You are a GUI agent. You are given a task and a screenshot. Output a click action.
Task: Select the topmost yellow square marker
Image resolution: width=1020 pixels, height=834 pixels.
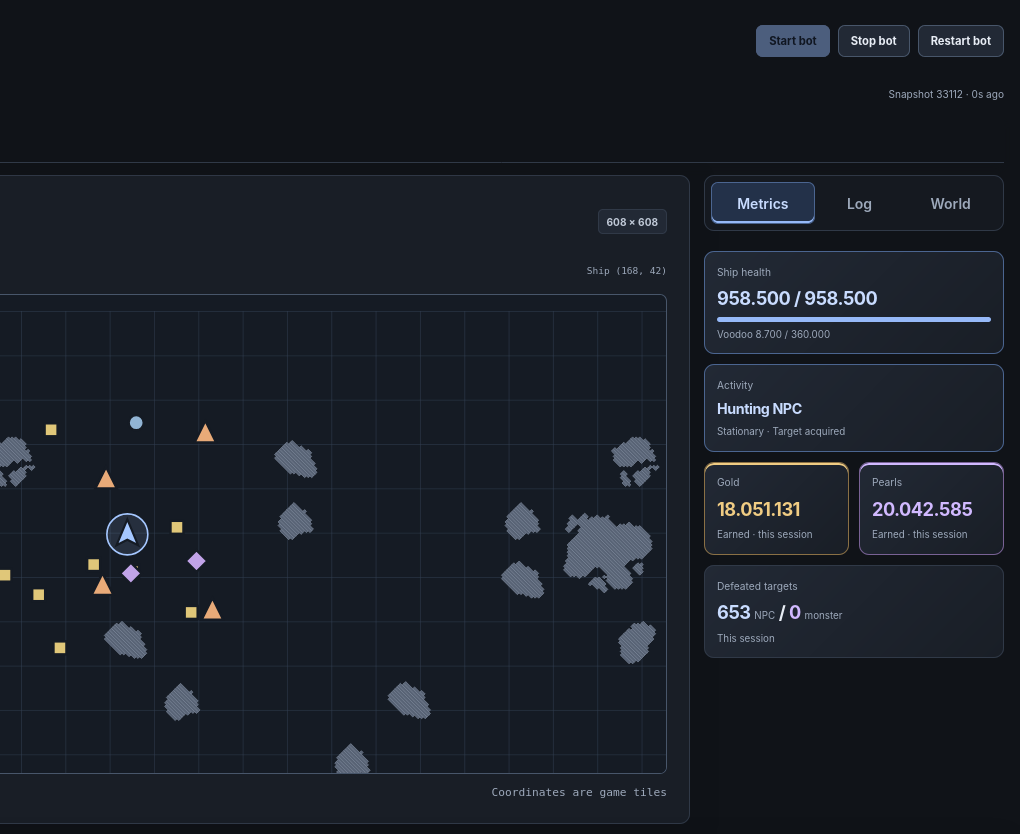[51, 429]
